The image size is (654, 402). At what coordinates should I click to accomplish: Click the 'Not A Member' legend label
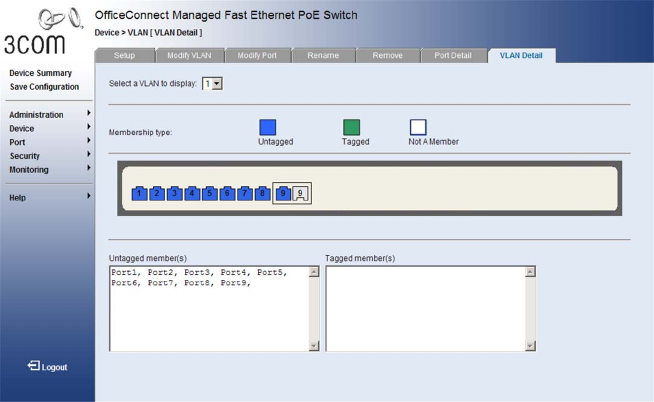[x=433, y=142]
